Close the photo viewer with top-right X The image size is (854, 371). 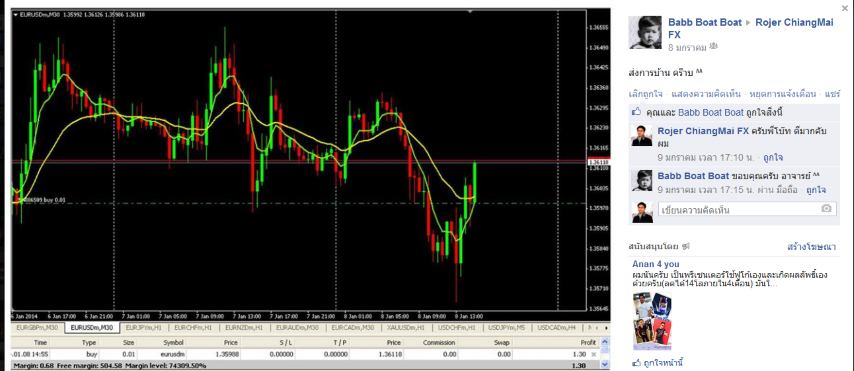[x=845, y=8]
